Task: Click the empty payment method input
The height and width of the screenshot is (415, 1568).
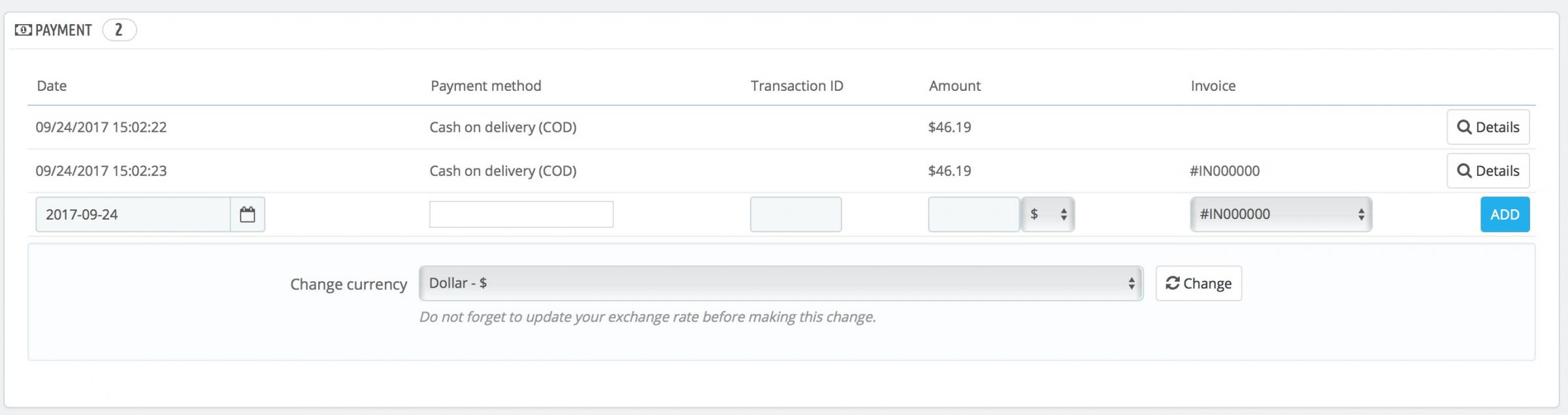Action: click(521, 214)
